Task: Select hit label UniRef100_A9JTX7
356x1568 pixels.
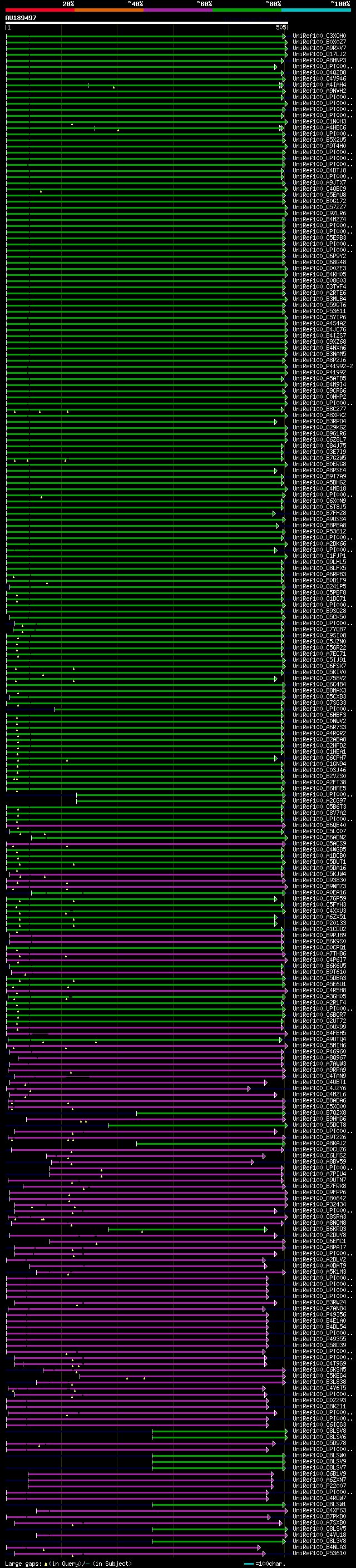Action: [319, 182]
